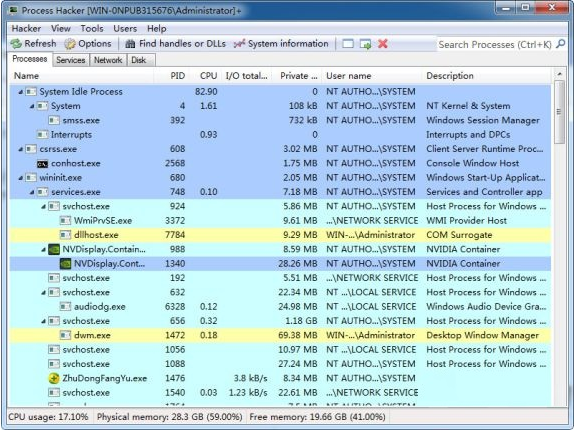574x431 pixels.
Task: Collapse NVDisplay.Container PID 988 node
Action: (44, 250)
